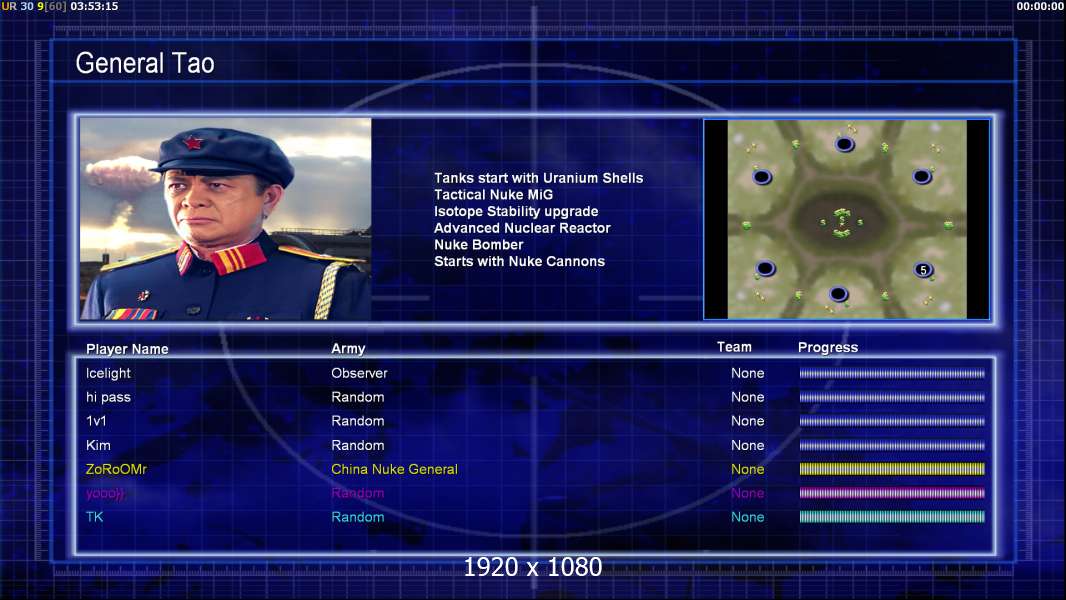The height and width of the screenshot is (600, 1066).
Task: Select player name 1v1
Action: click(96, 421)
